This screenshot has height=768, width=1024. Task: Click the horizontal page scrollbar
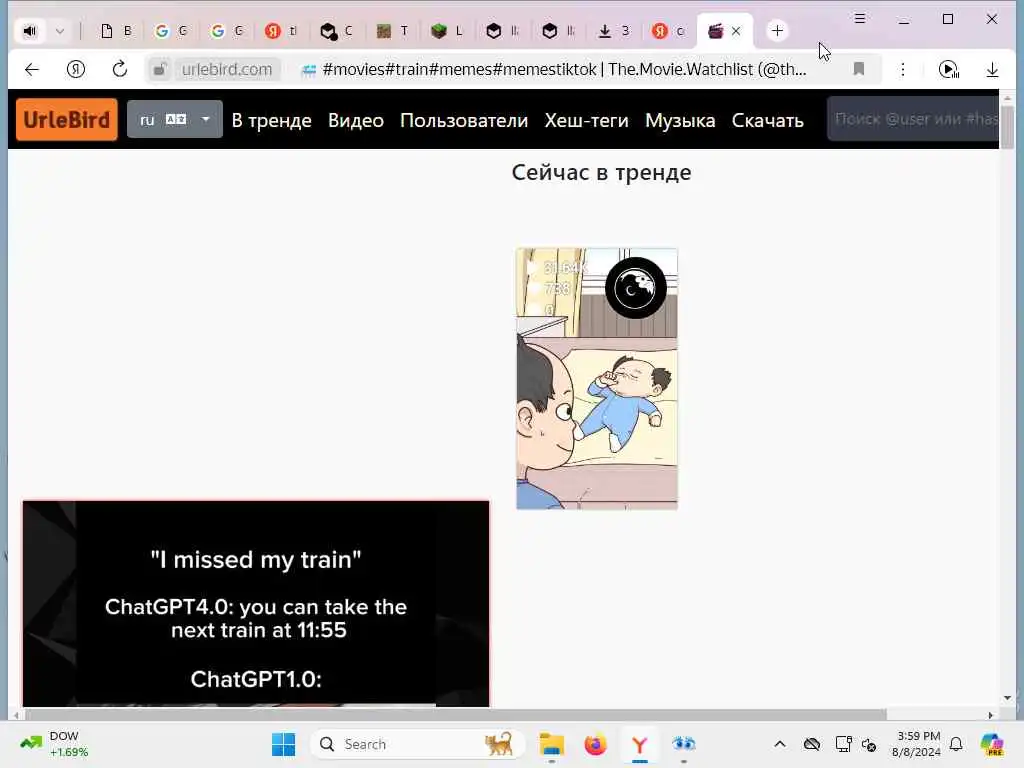pos(455,715)
